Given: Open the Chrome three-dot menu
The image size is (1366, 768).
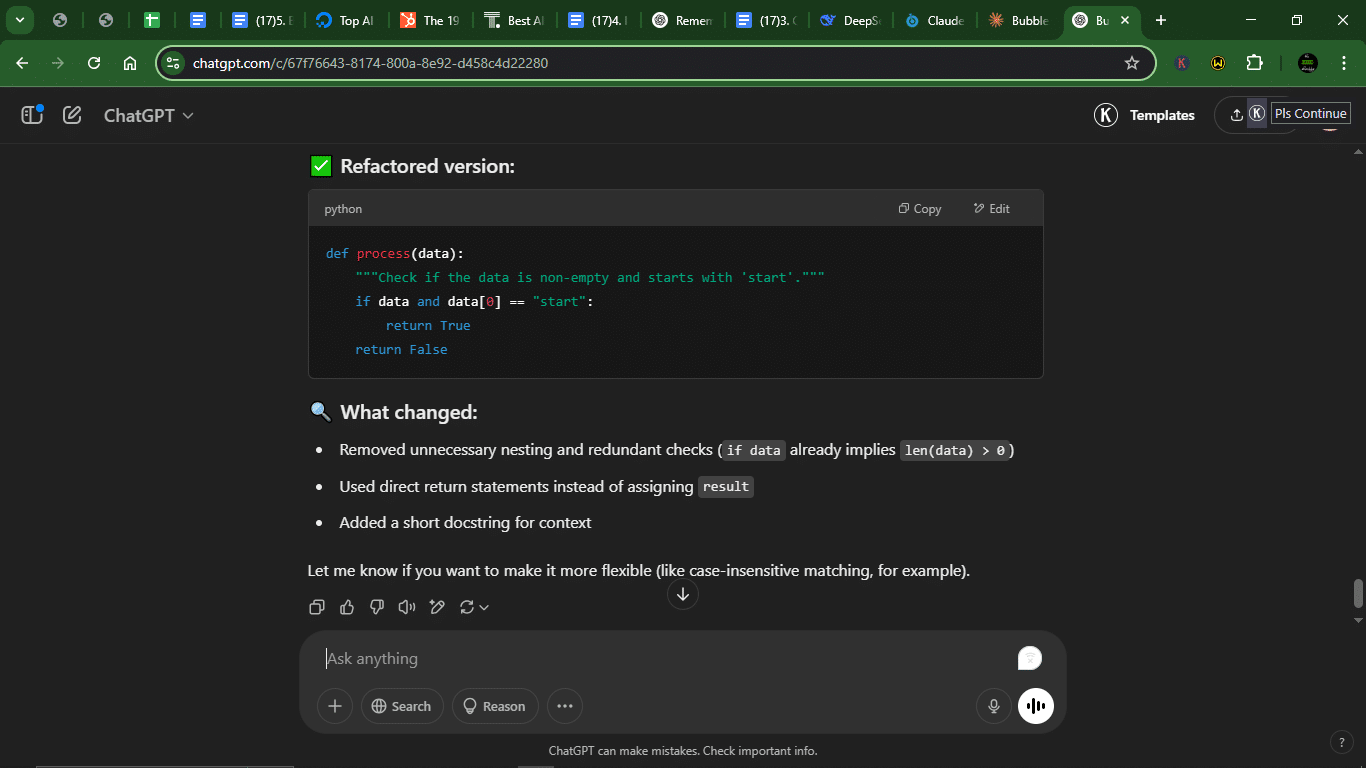Looking at the screenshot, I should [1342, 63].
